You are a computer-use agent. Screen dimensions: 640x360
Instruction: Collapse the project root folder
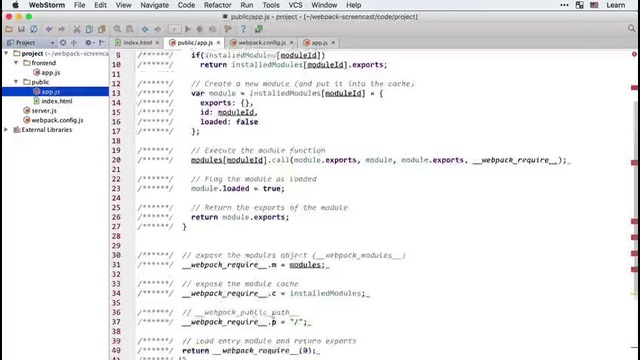pos(6,53)
